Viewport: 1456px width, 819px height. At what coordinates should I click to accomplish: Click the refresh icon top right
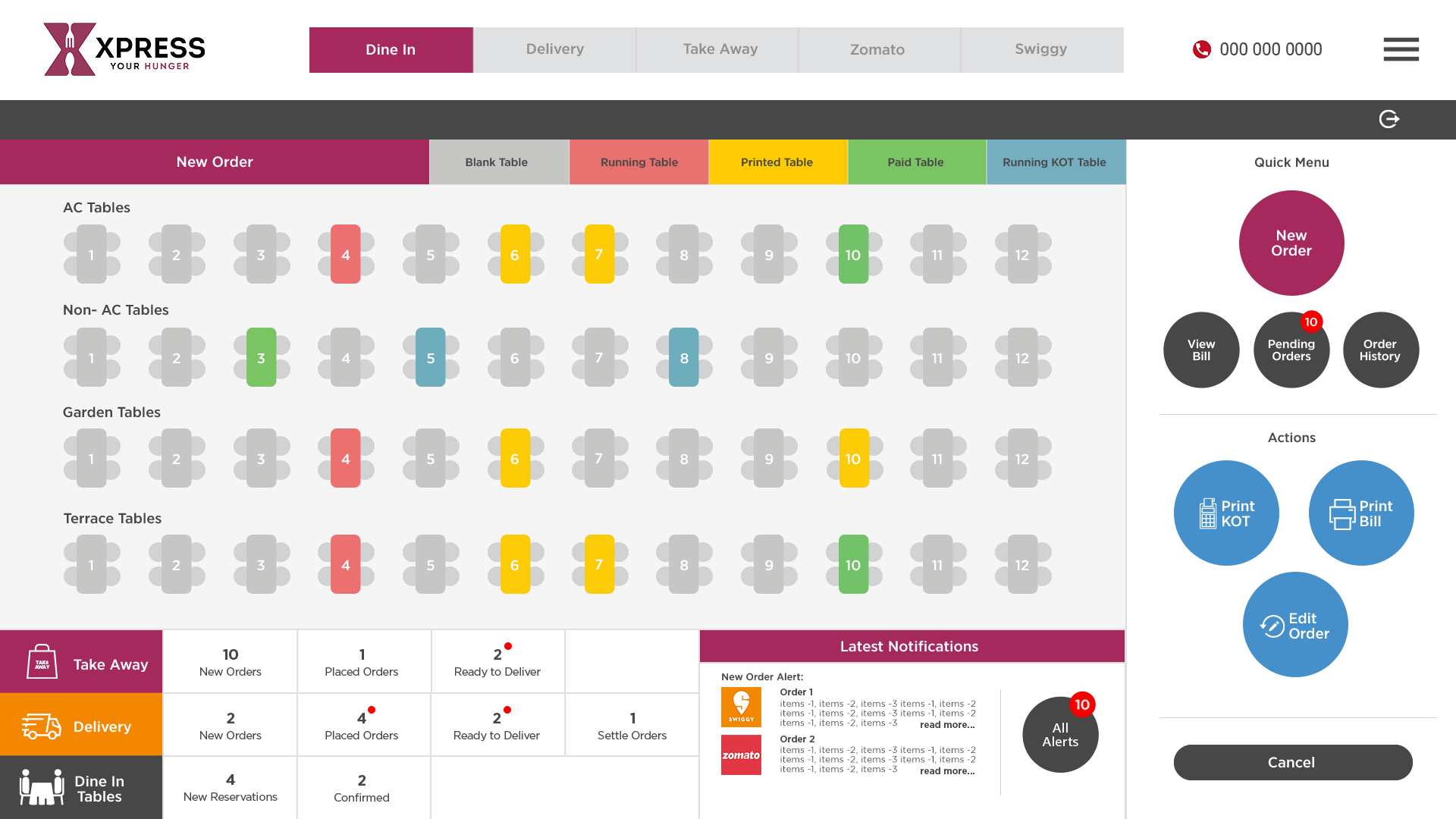tap(1390, 119)
